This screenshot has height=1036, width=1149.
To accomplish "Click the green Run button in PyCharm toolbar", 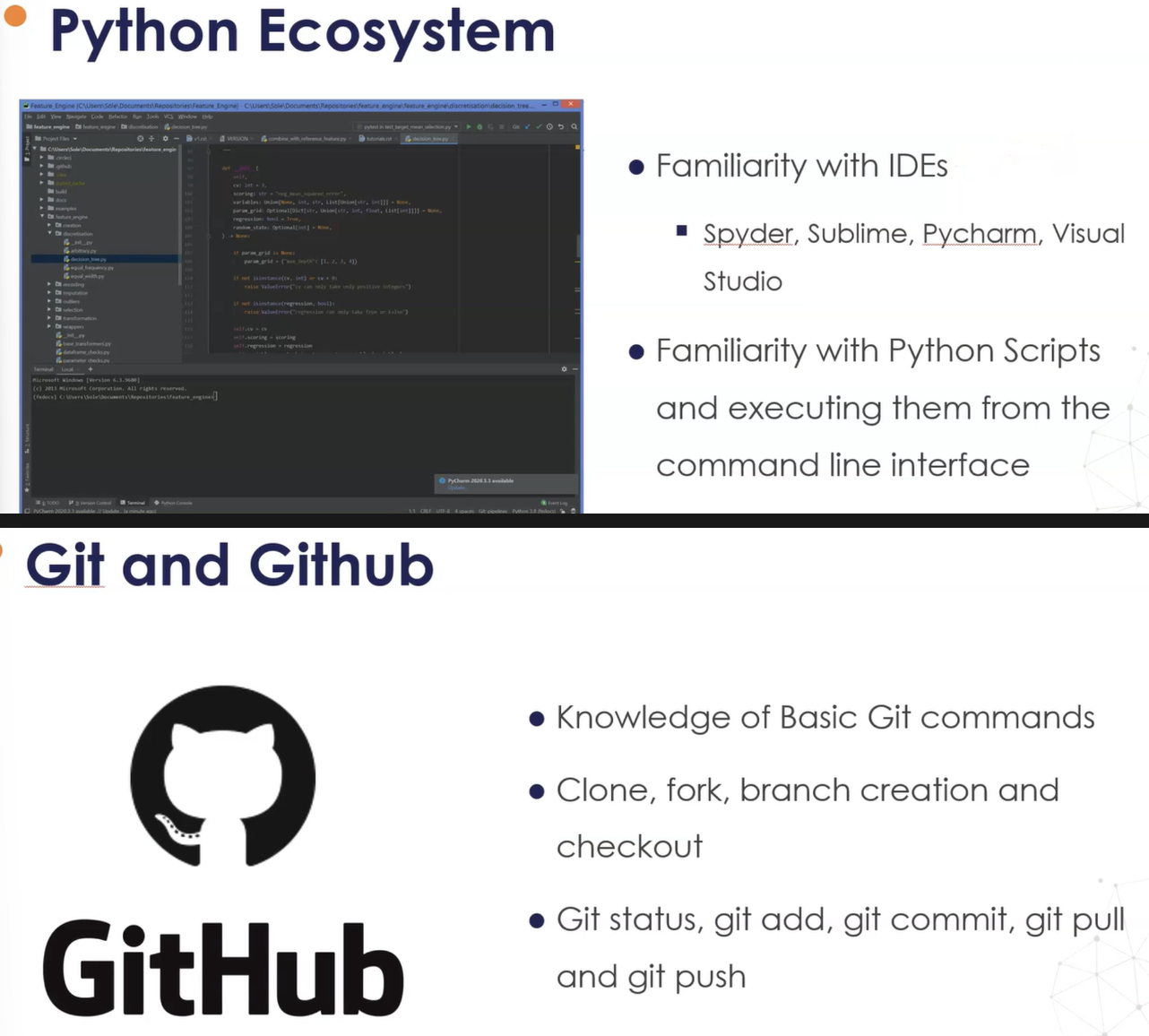I will [x=468, y=126].
